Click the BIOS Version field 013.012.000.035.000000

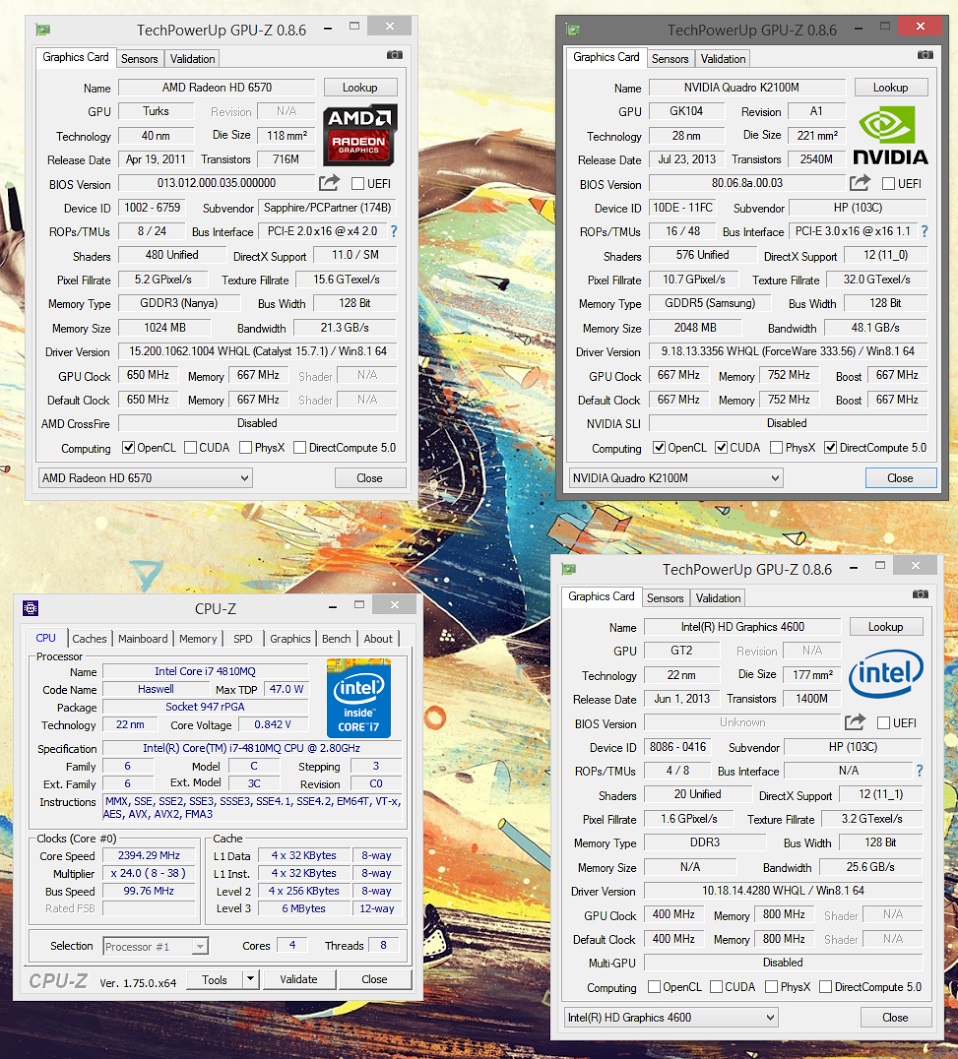point(216,183)
